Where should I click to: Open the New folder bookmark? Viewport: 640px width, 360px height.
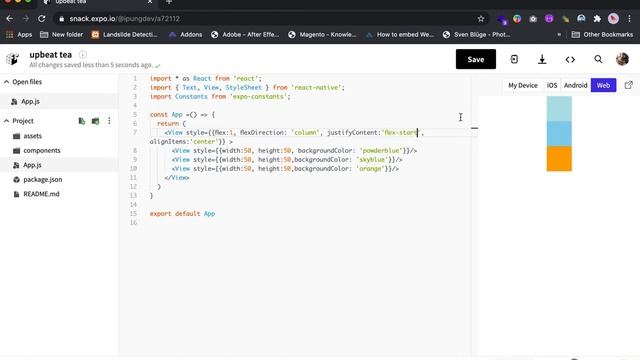coord(61,35)
